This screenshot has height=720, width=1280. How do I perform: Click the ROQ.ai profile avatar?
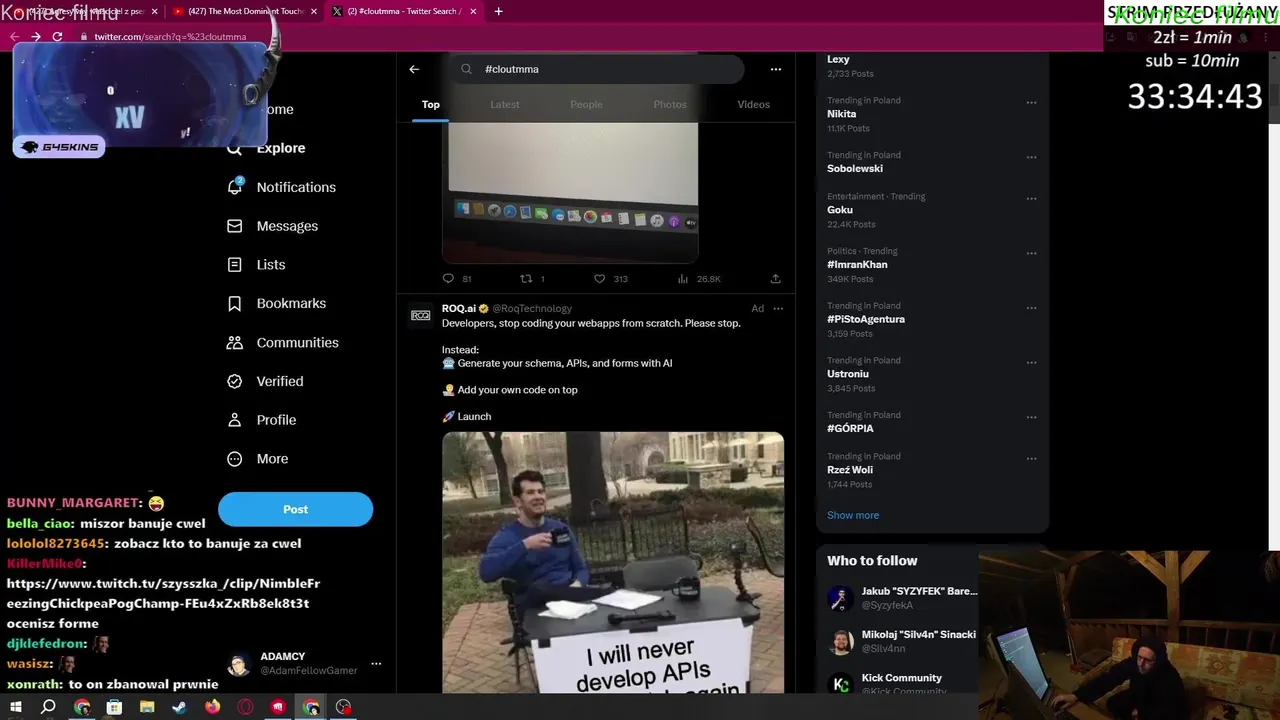421,315
